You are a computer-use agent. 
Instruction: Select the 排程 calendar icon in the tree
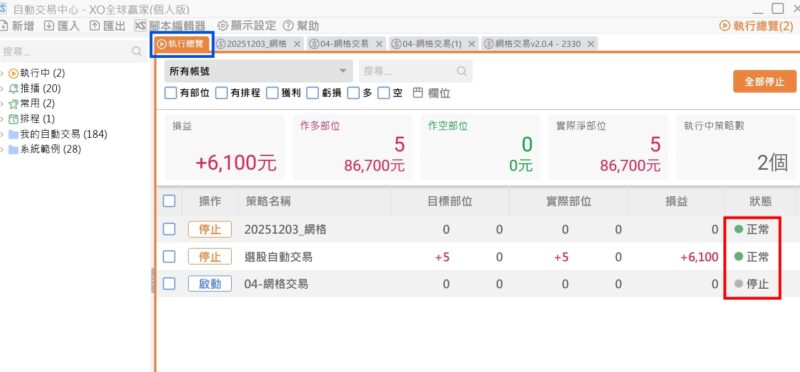tap(14, 119)
